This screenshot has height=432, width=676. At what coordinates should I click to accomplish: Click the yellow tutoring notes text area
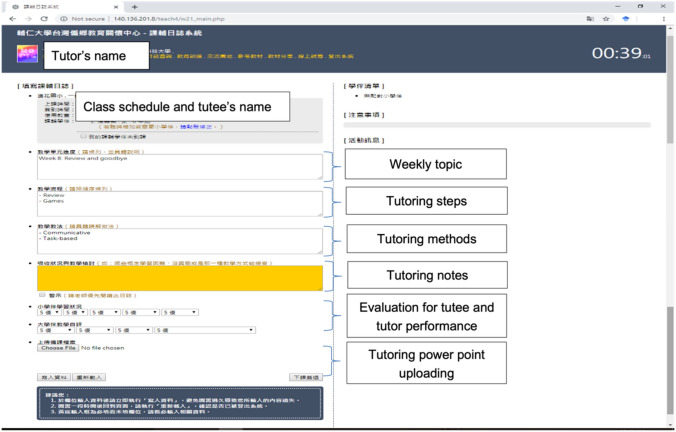tap(180, 277)
